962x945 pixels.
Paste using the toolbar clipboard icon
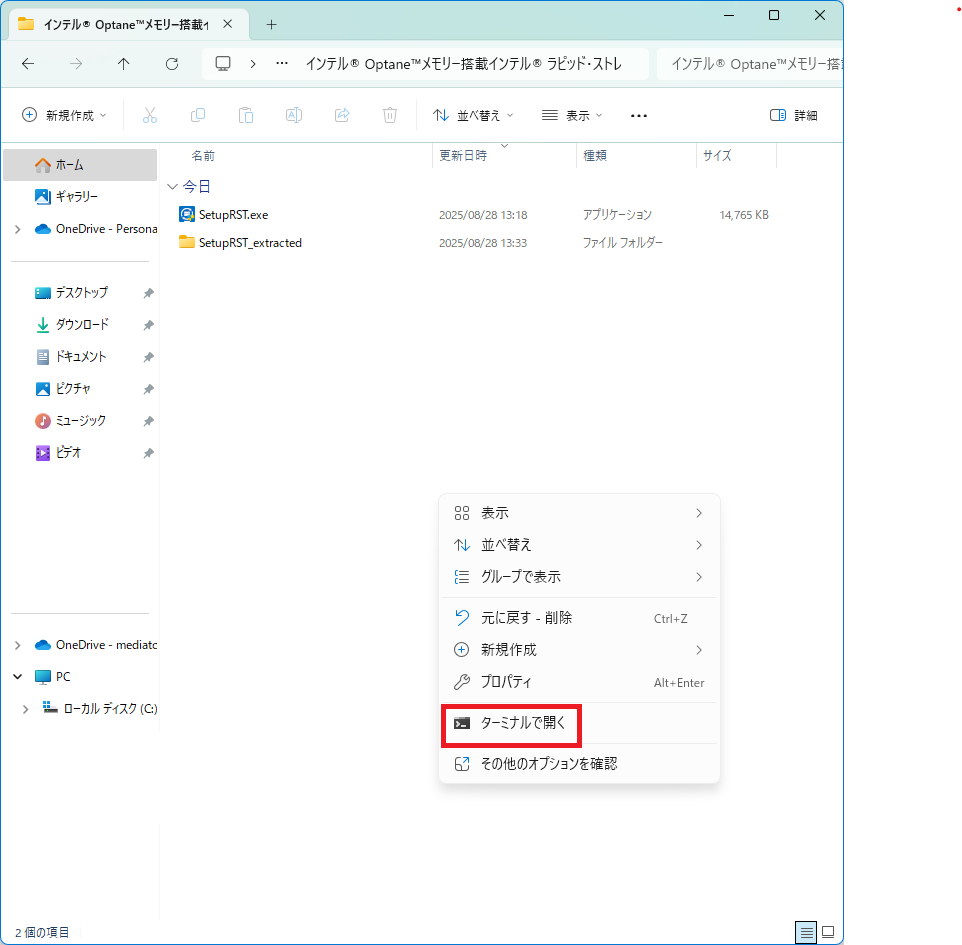click(246, 115)
